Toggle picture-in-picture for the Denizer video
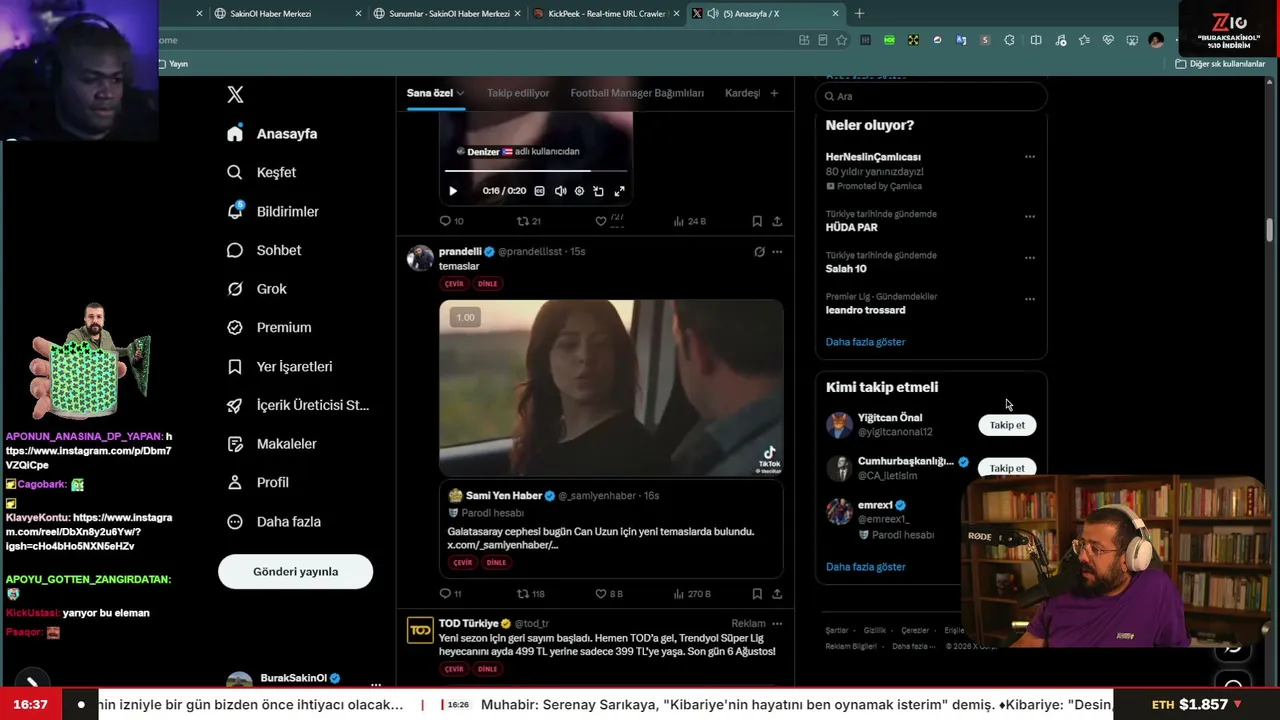Screen dimensions: 1280x720 click(x=598, y=191)
